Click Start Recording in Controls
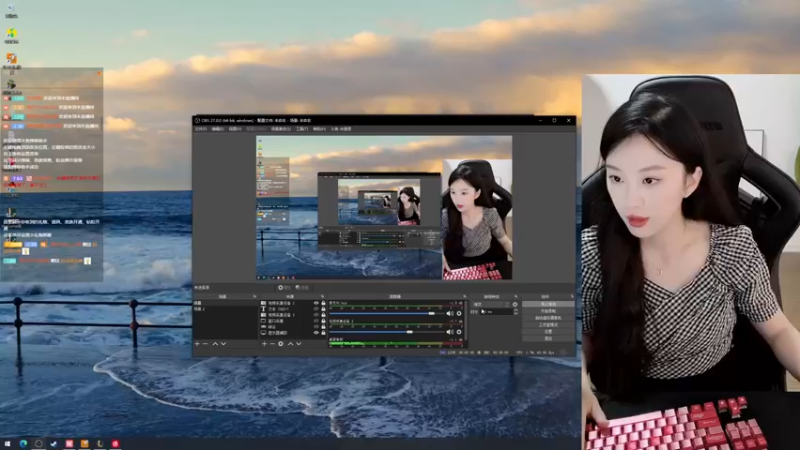 pos(548,311)
